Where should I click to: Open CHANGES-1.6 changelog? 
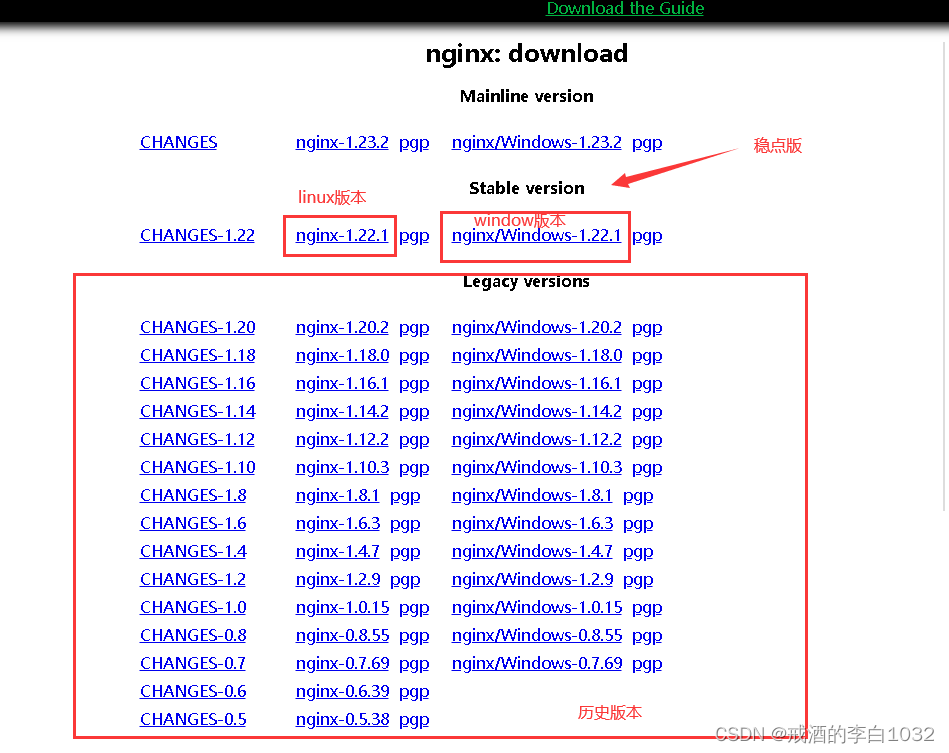click(193, 524)
